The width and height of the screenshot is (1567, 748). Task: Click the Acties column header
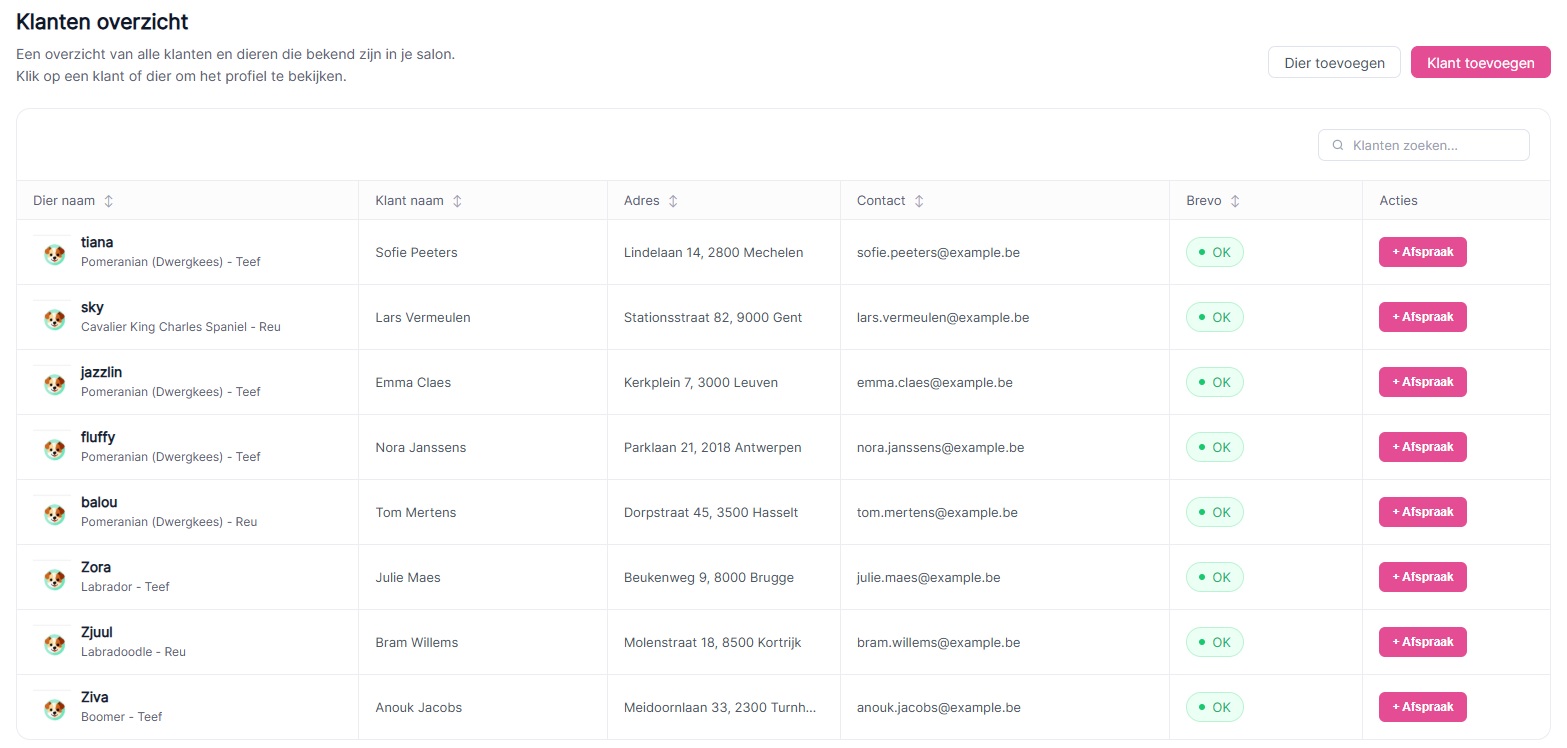[1398, 200]
